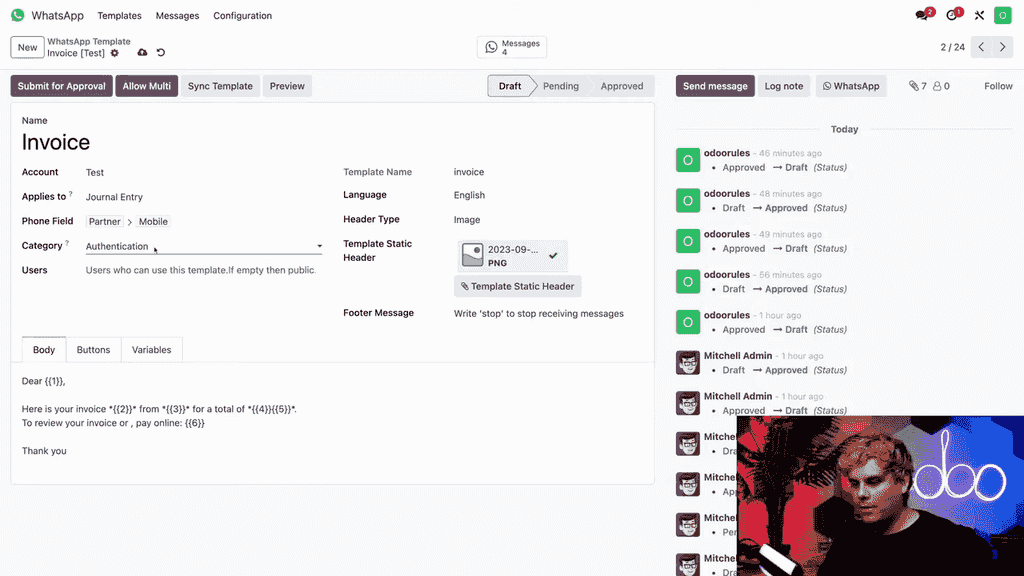
Task: Click the discard changes undo icon
Action: click(161, 53)
